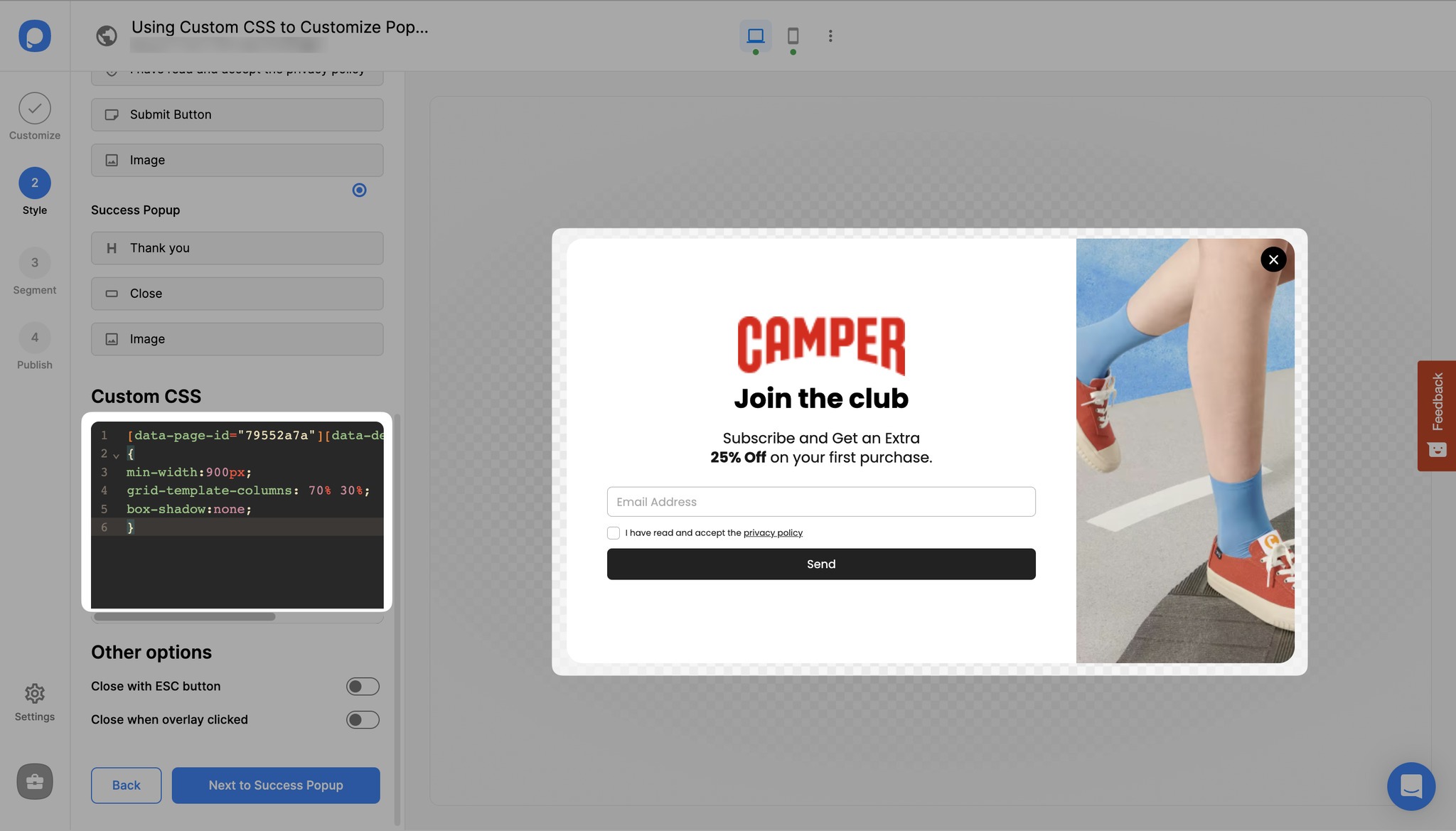This screenshot has width=1456, height=831.
Task: Click the Next to Success Popup button
Action: pos(276,785)
